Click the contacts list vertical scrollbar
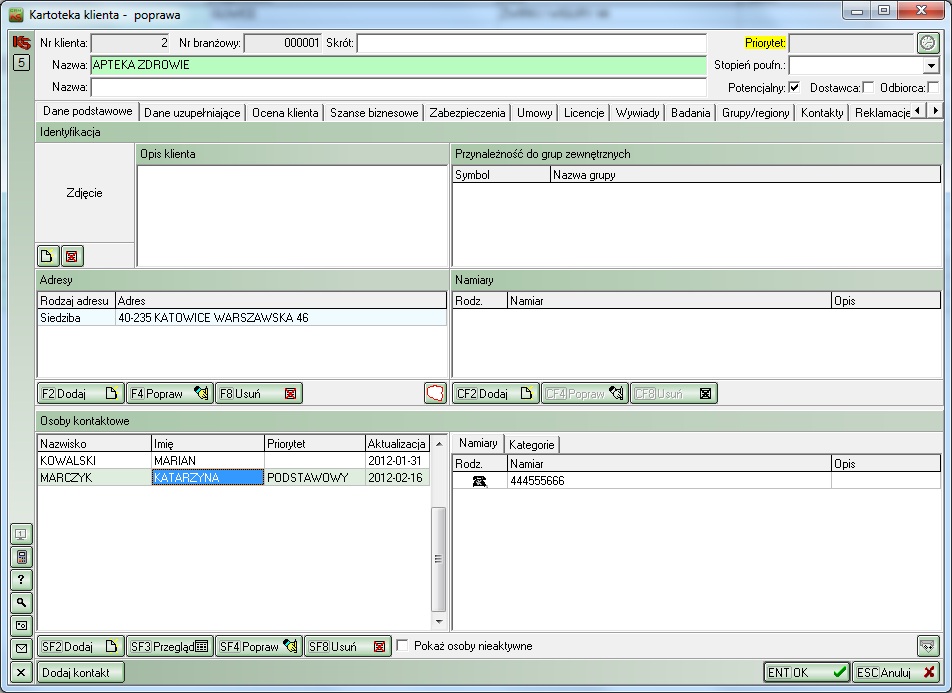This screenshot has width=952, height=693. [438, 558]
